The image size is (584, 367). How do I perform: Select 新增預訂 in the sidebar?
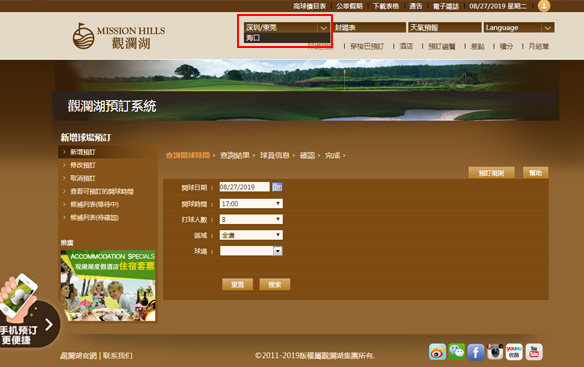83,152
